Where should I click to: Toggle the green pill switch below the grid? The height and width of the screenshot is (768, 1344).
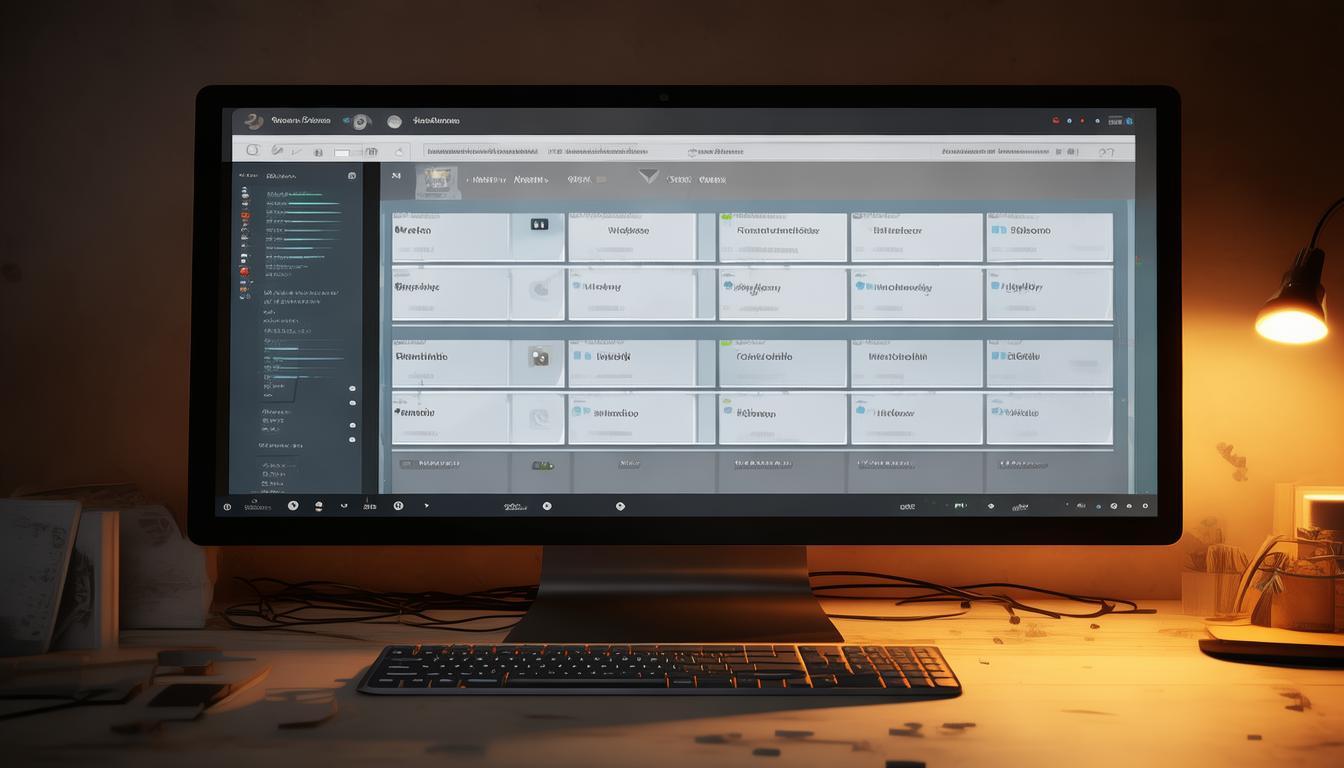click(542, 465)
